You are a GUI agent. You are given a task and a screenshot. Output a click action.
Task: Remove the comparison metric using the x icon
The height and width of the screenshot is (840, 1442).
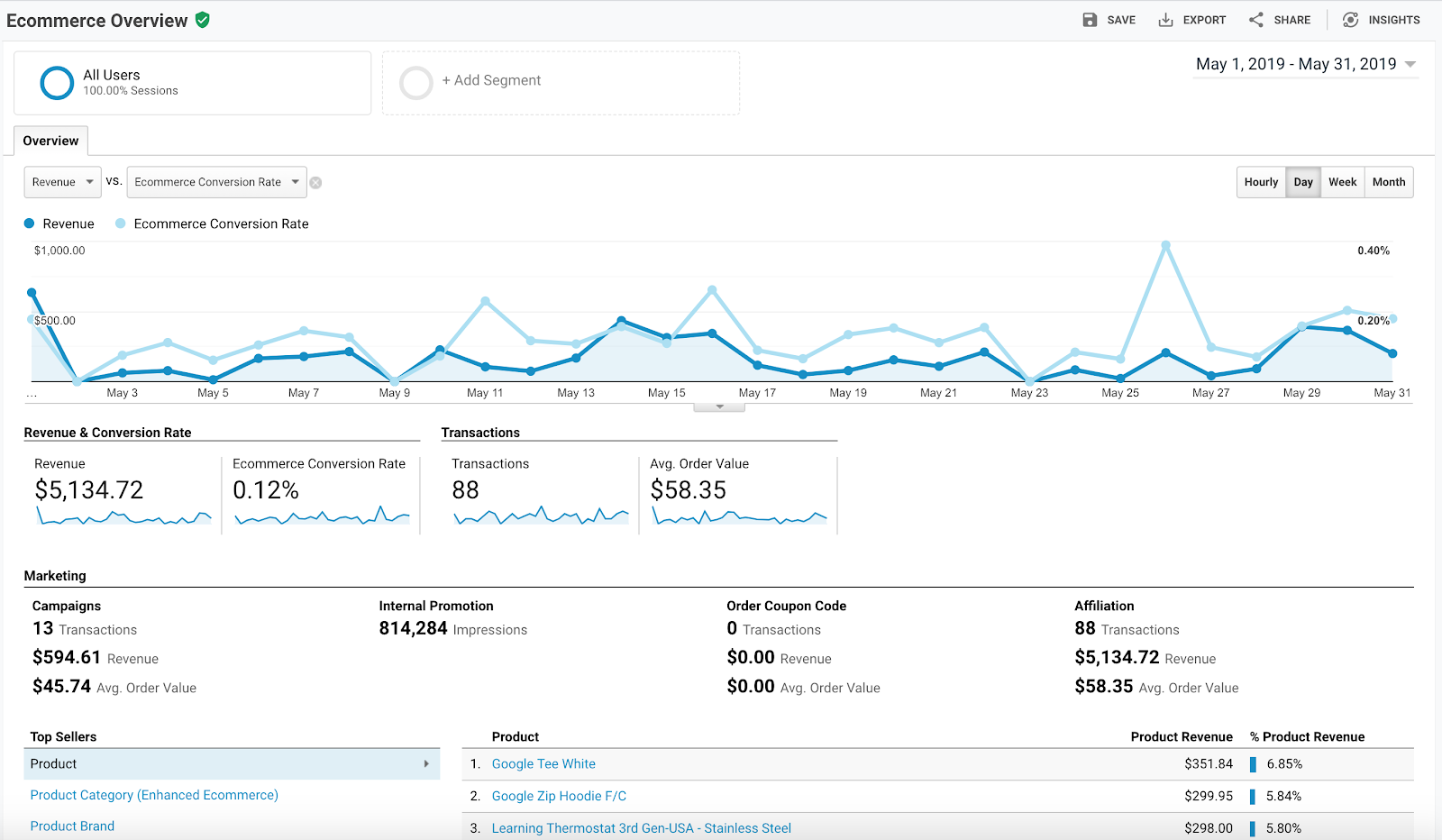(315, 182)
